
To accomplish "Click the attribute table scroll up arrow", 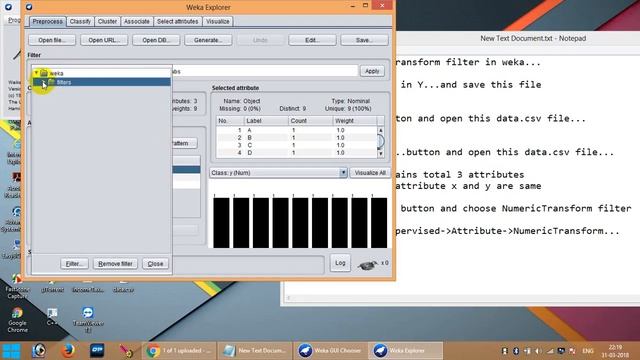I will coord(380,130).
